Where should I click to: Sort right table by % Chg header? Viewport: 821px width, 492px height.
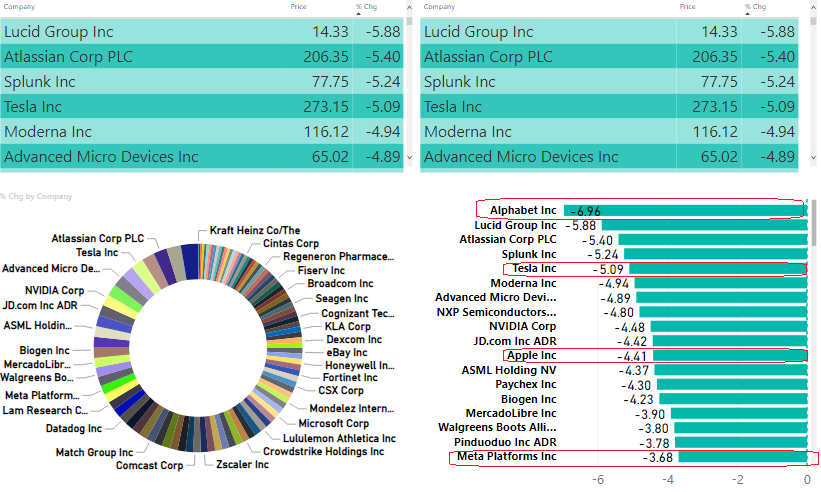pos(755,7)
